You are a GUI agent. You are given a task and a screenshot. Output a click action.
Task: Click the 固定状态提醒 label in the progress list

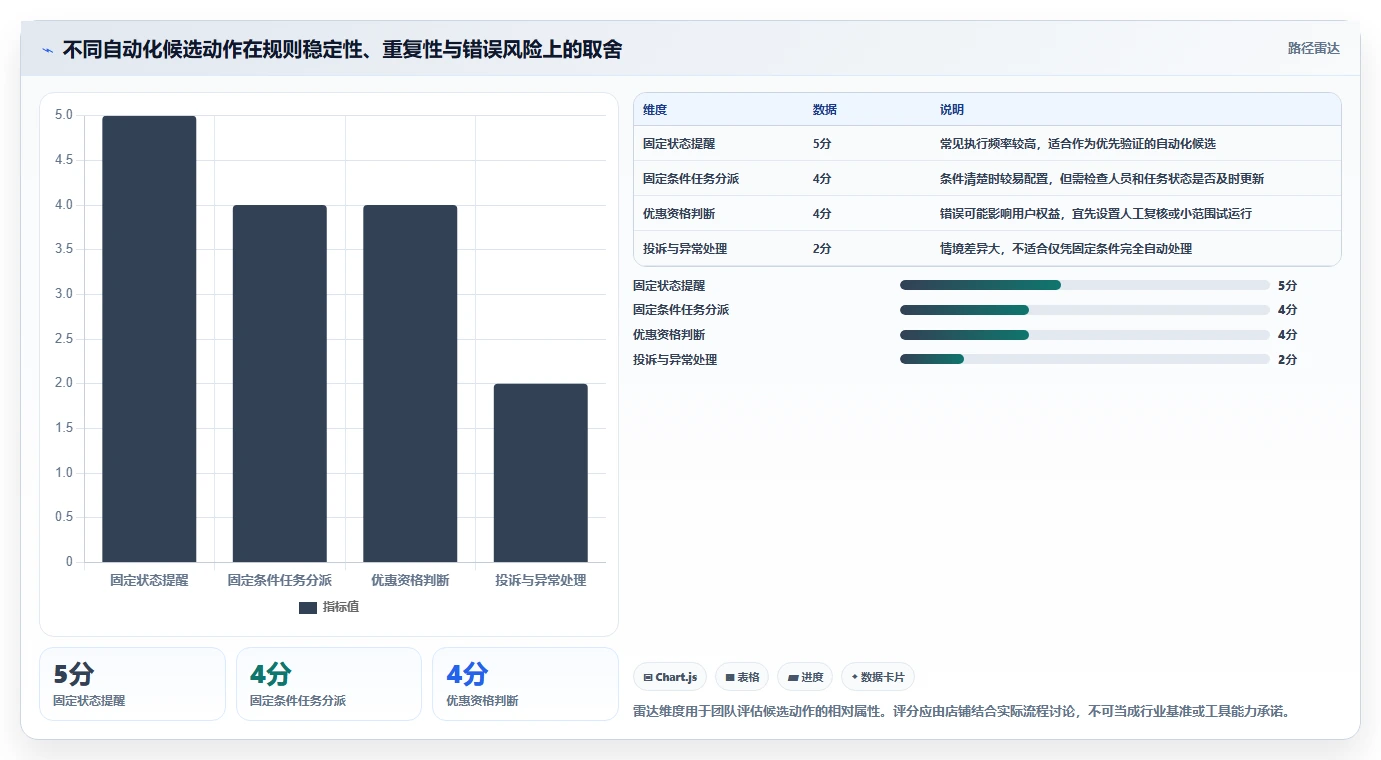click(x=669, y=286)
